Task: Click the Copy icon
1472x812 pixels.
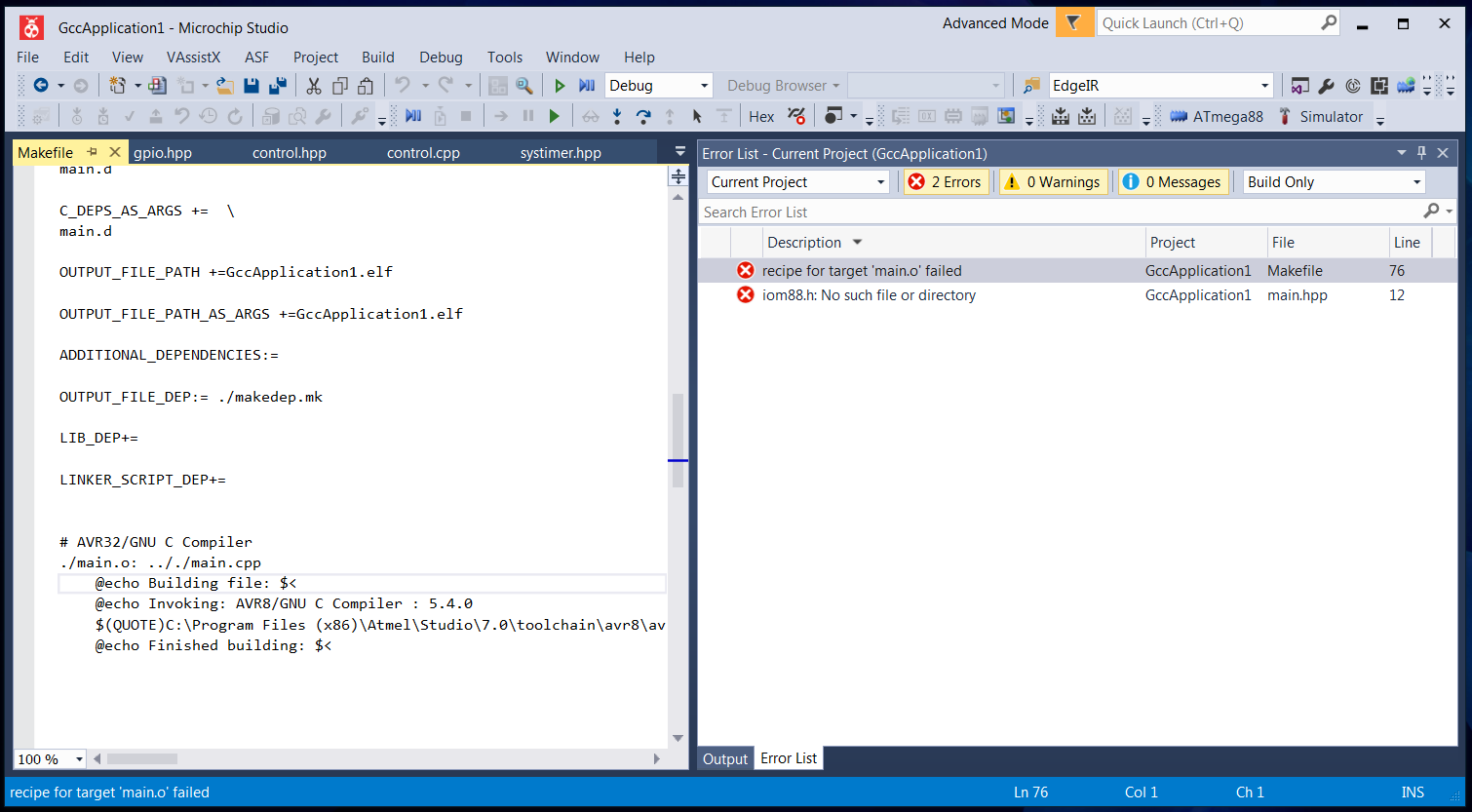Action: 340,86
